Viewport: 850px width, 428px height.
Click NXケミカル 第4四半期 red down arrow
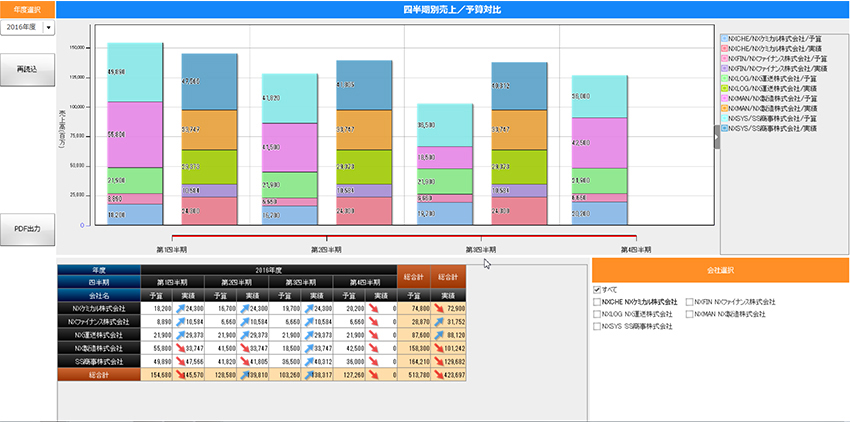pos(374,308)
